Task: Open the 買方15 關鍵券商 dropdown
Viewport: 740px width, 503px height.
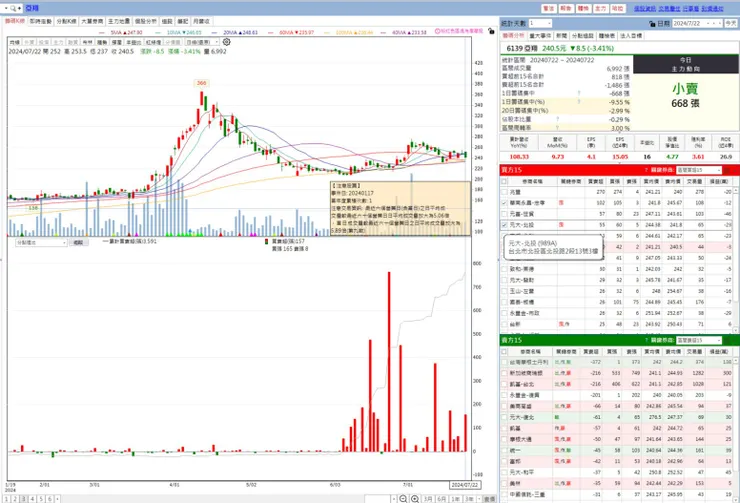Action: (699, 170)
